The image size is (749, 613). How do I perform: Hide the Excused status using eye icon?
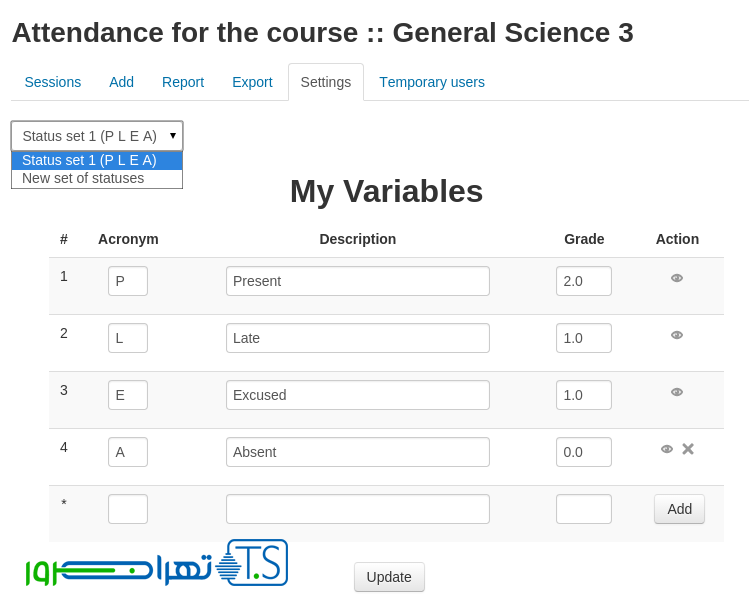tap(677, 392)
